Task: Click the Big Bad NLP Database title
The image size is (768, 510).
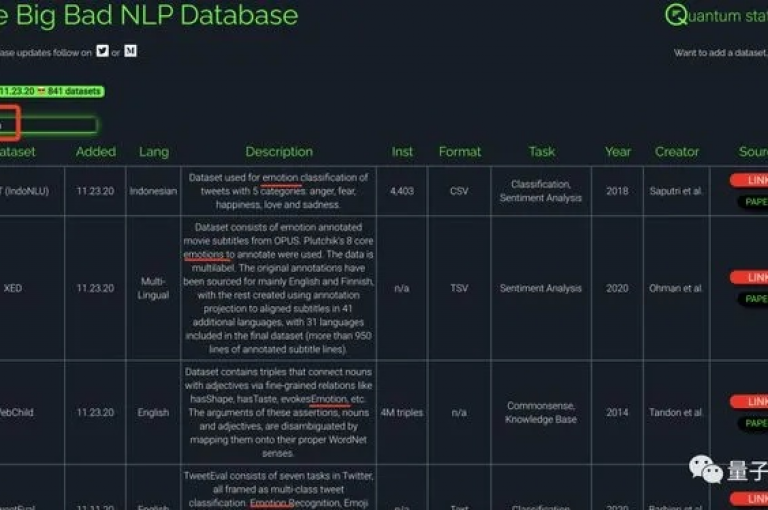Action: (149, 15)
